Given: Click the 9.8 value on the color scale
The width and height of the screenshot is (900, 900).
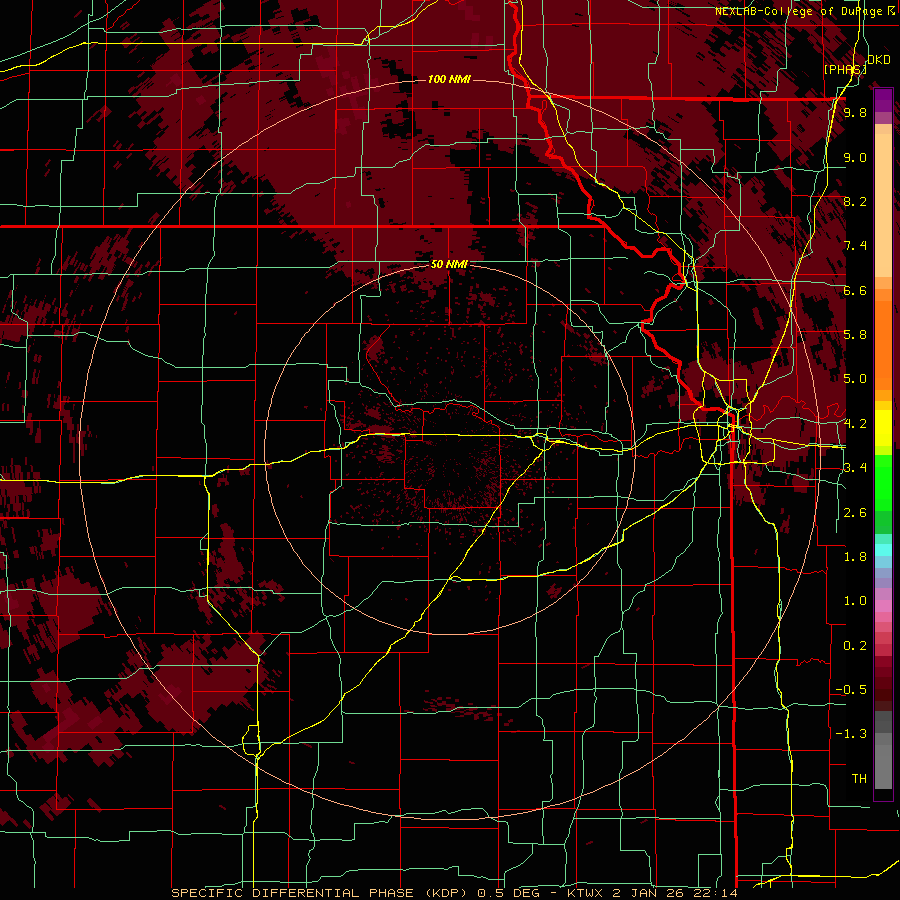Looking at the screenshot, I should tap(855, 112).
